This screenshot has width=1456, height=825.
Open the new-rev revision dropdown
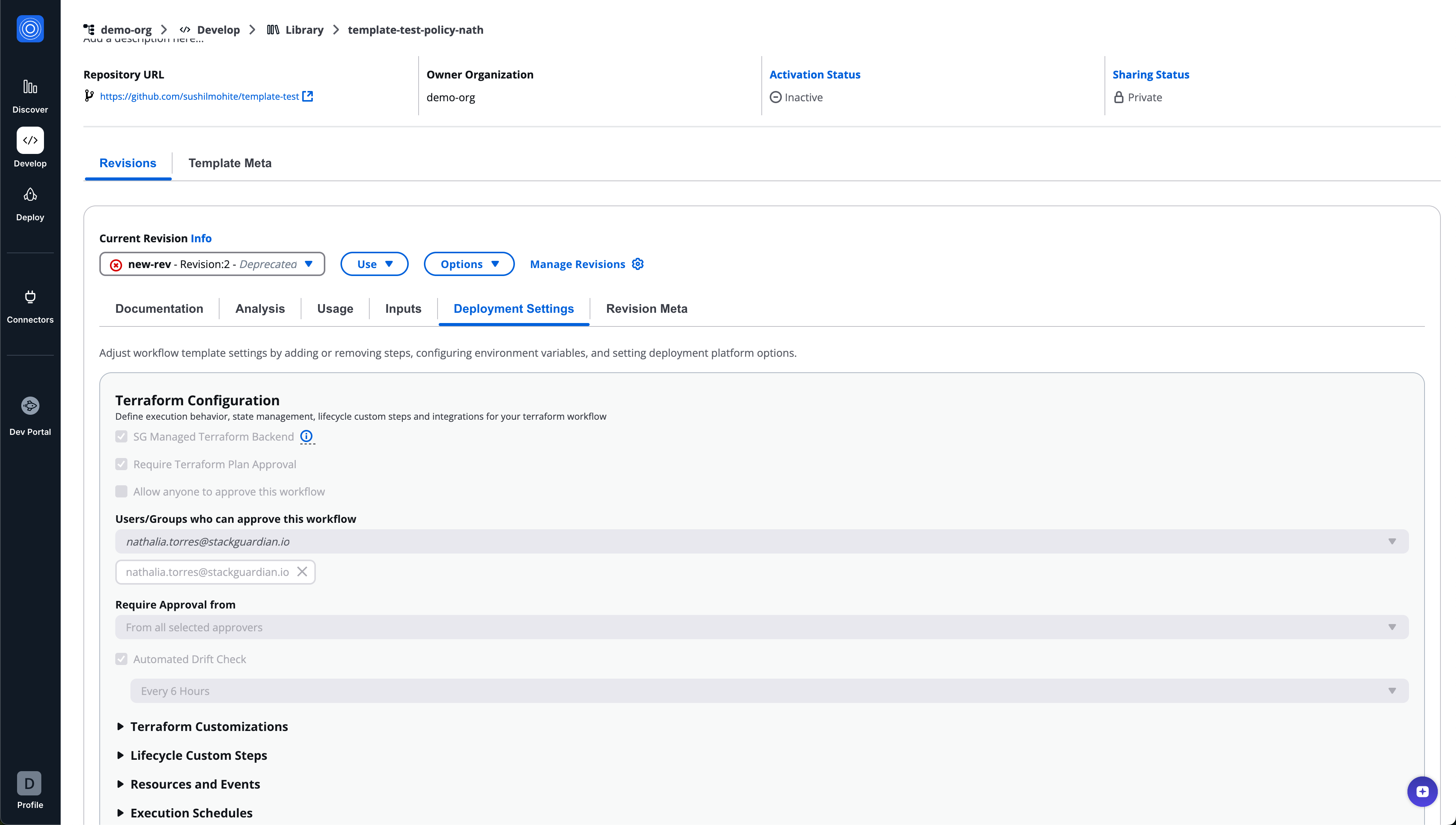coord(212,264)
